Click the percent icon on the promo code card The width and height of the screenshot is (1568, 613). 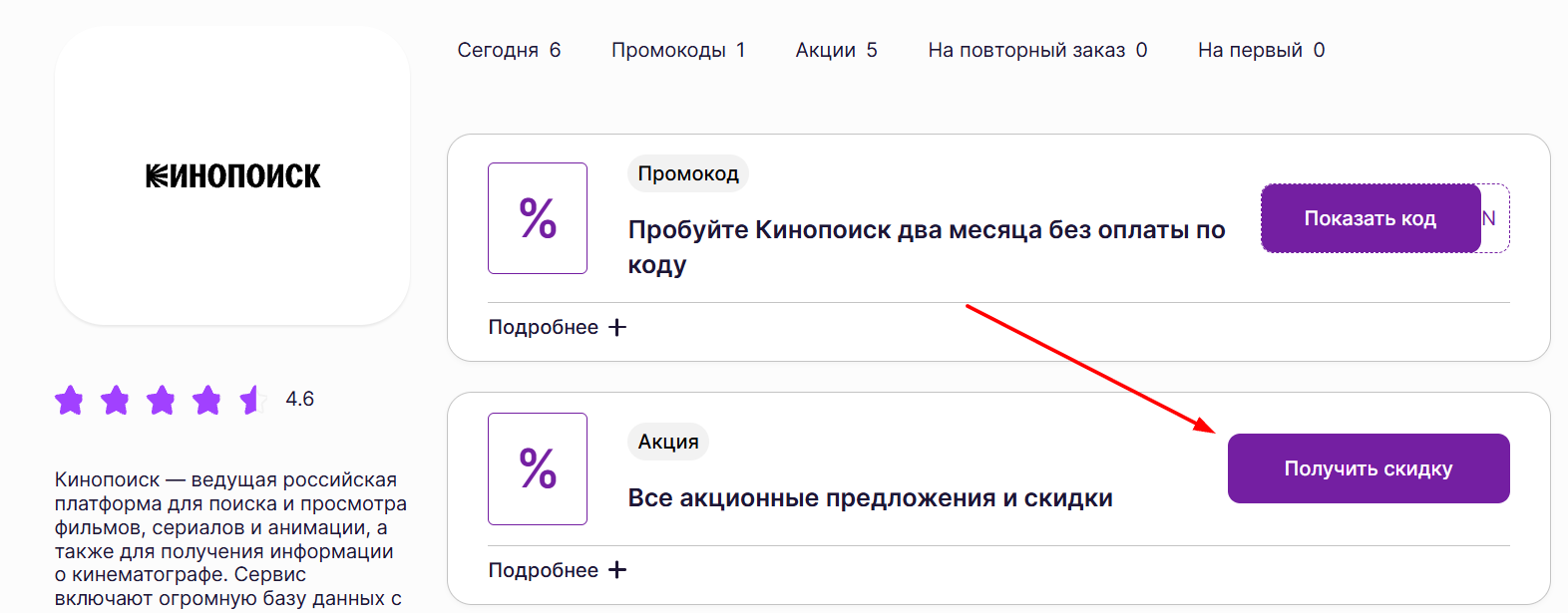point(537,218)
